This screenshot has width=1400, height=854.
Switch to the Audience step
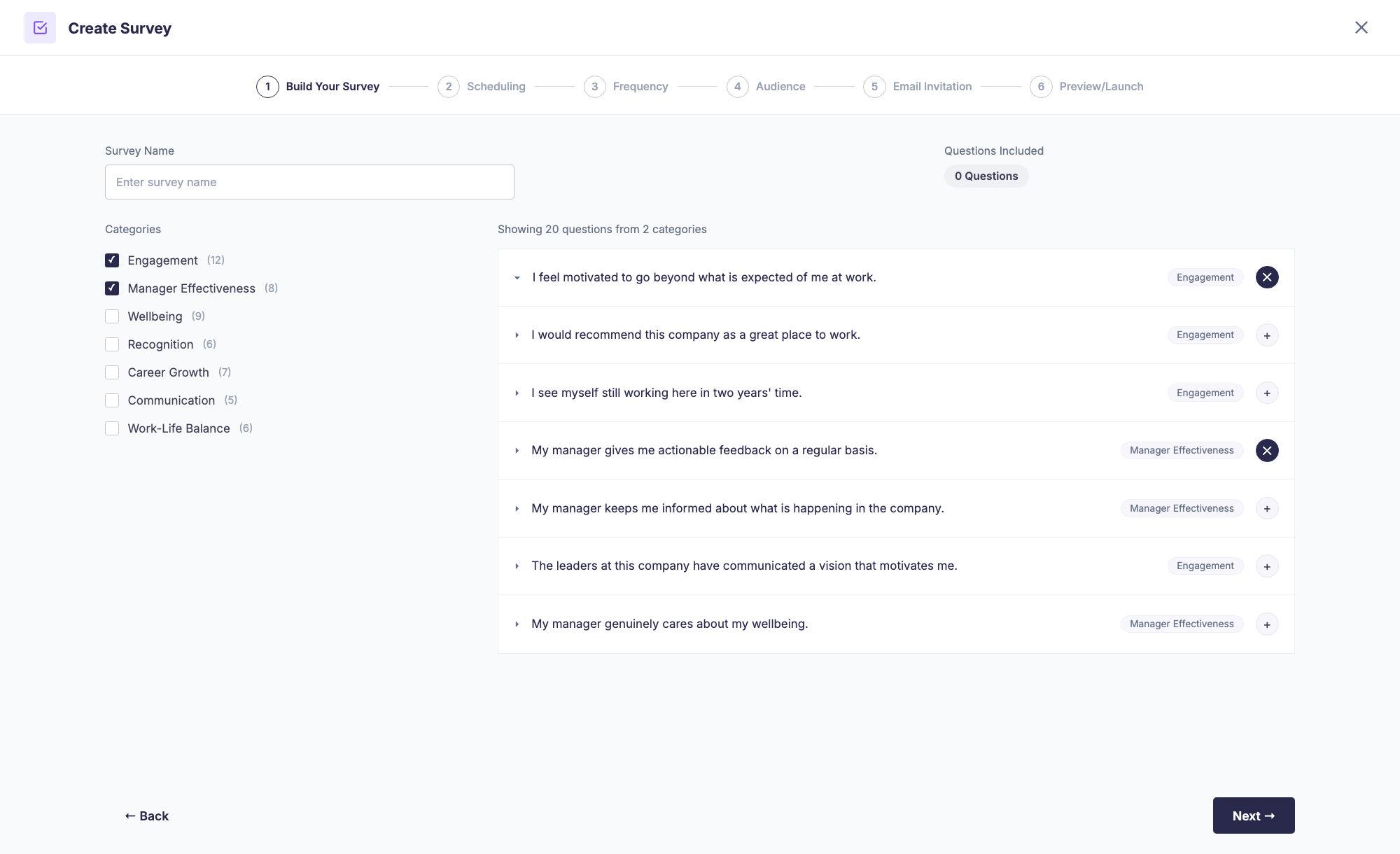point(766,87)
